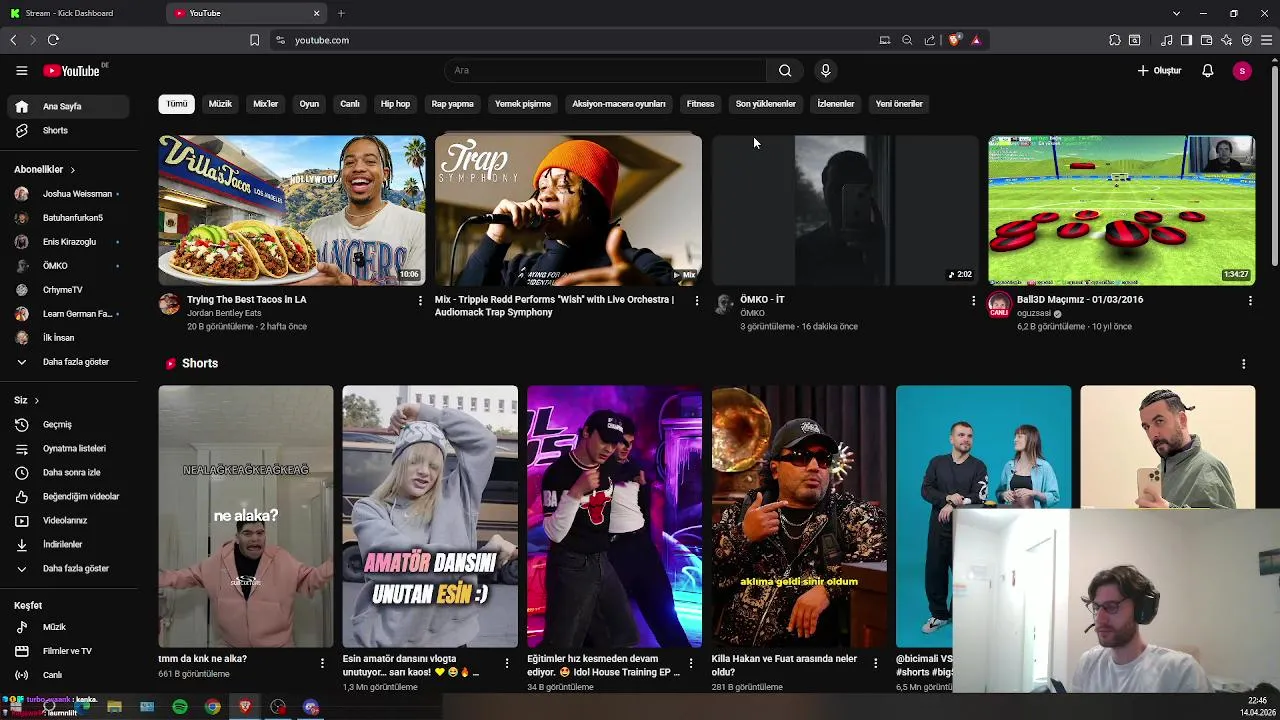Viewport: 1280px width, 720px height.
Task: Select Aksiyon-macera oyunları filter chip
Action: coord(618,104)
